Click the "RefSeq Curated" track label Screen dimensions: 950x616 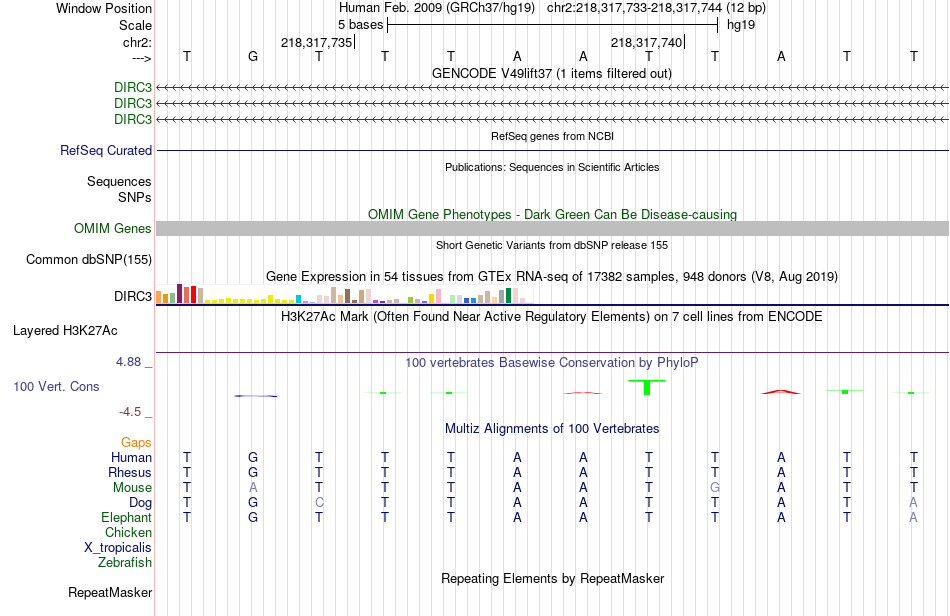click(x=106, y=150)
